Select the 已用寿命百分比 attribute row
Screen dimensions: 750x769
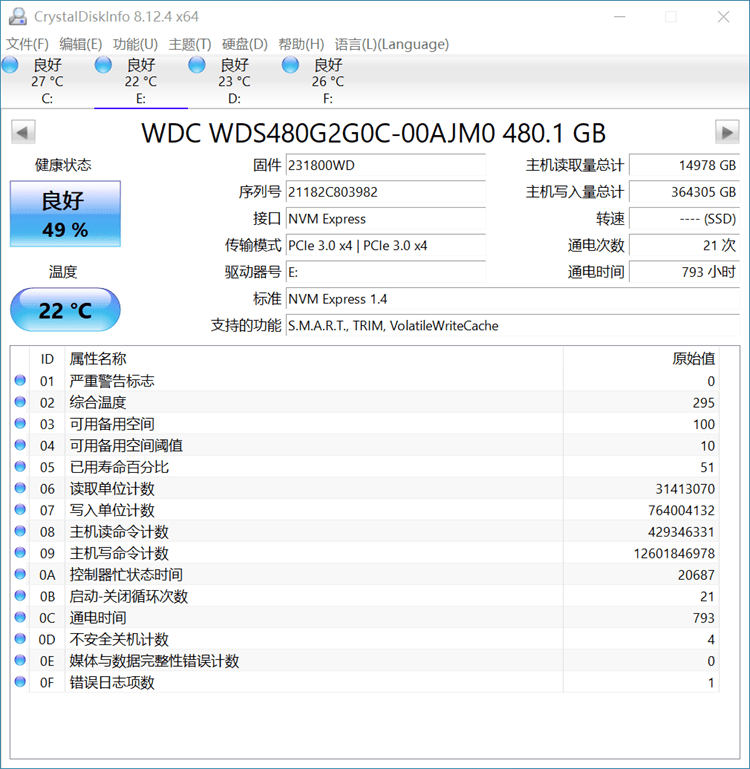pyautogui.click(x=364, y=467)
